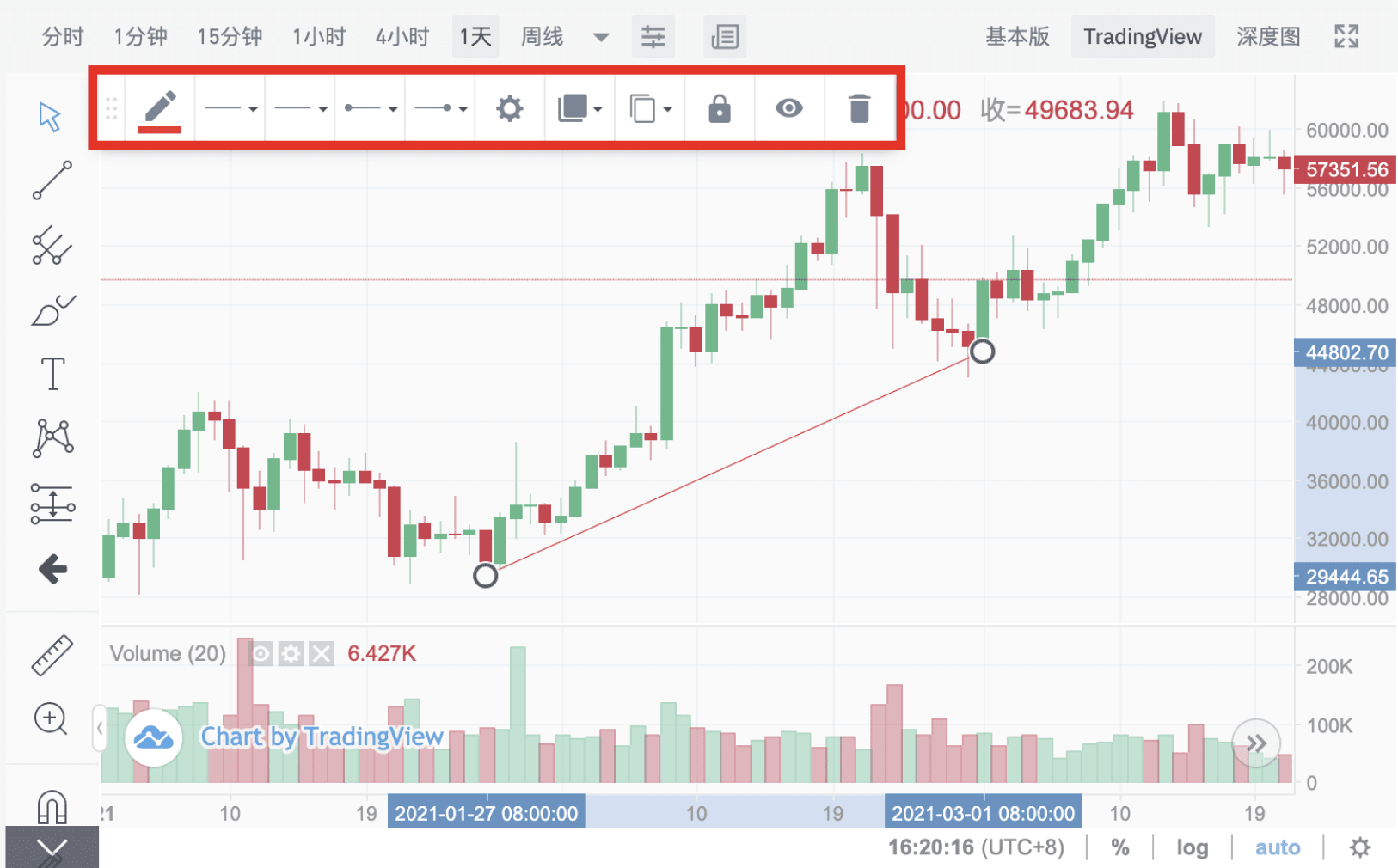Image resolution: width=1398 pixels, height=868 pixels.
Task: Select the text annotation tool
Action: coord(52,374)
